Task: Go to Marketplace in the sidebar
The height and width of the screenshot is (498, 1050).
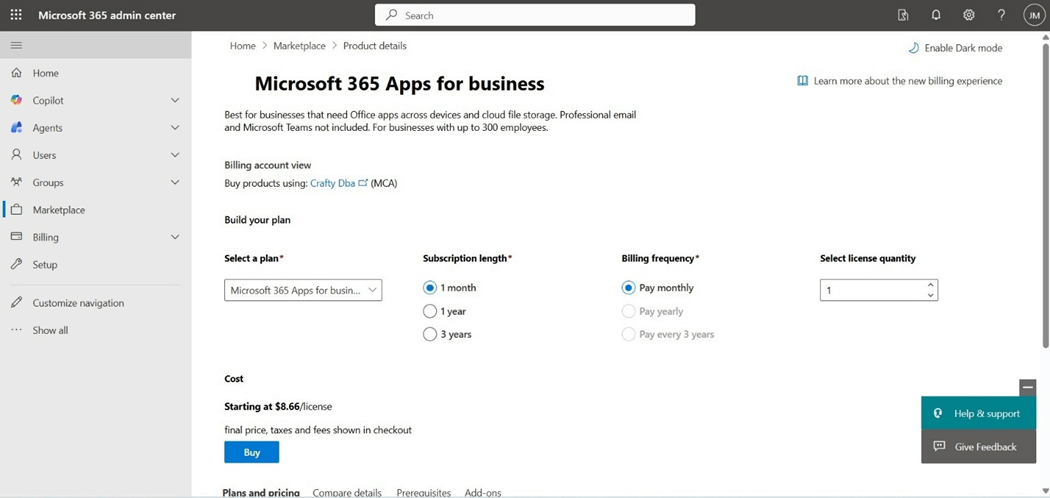Action: pos(58,210)
